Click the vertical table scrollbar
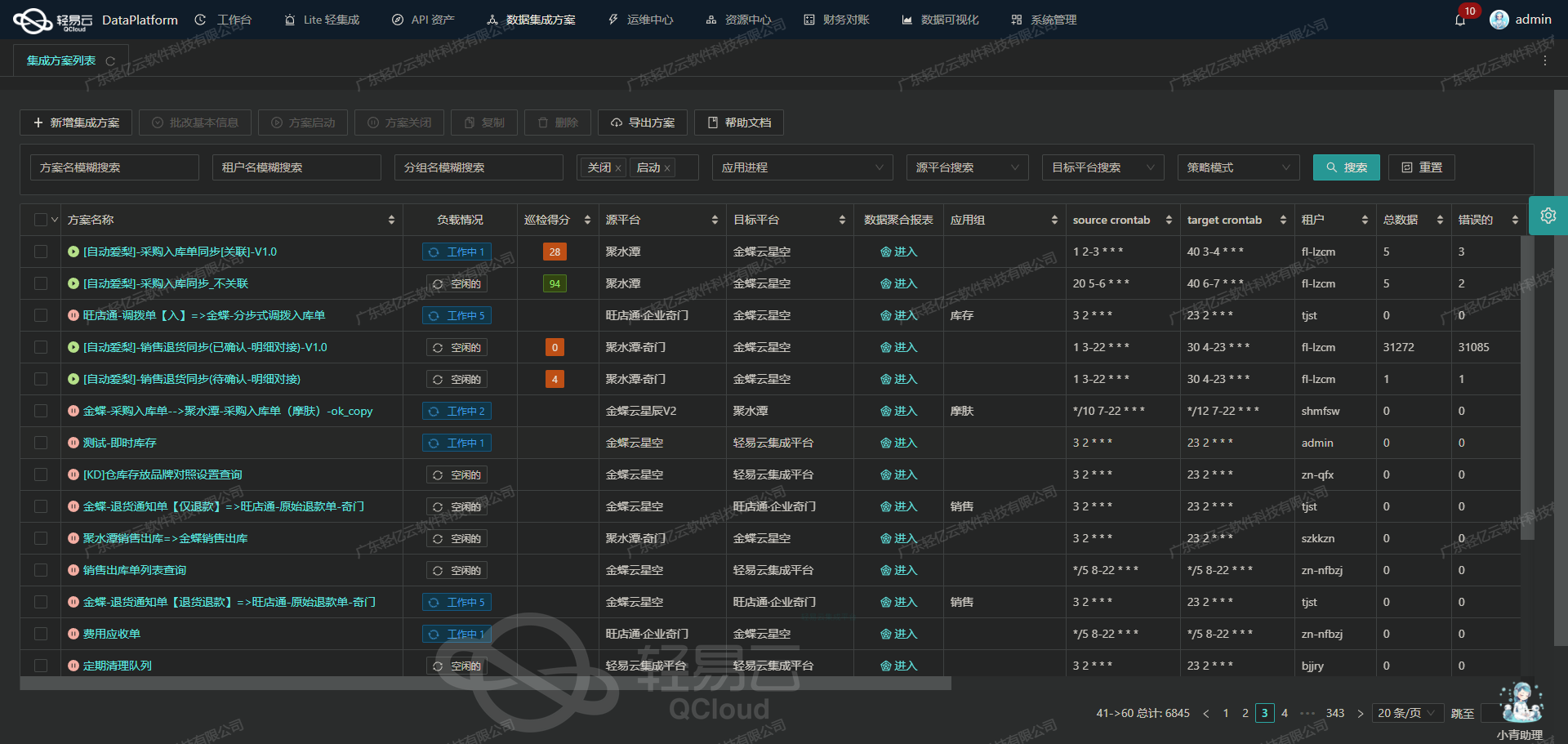This screenshot has width=1568, height=744. [1527, 388]
